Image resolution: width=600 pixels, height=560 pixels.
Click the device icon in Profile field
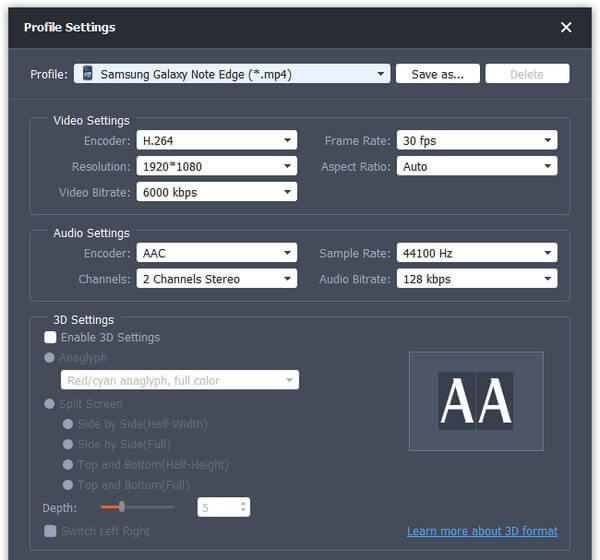click(x=88, y=74)
